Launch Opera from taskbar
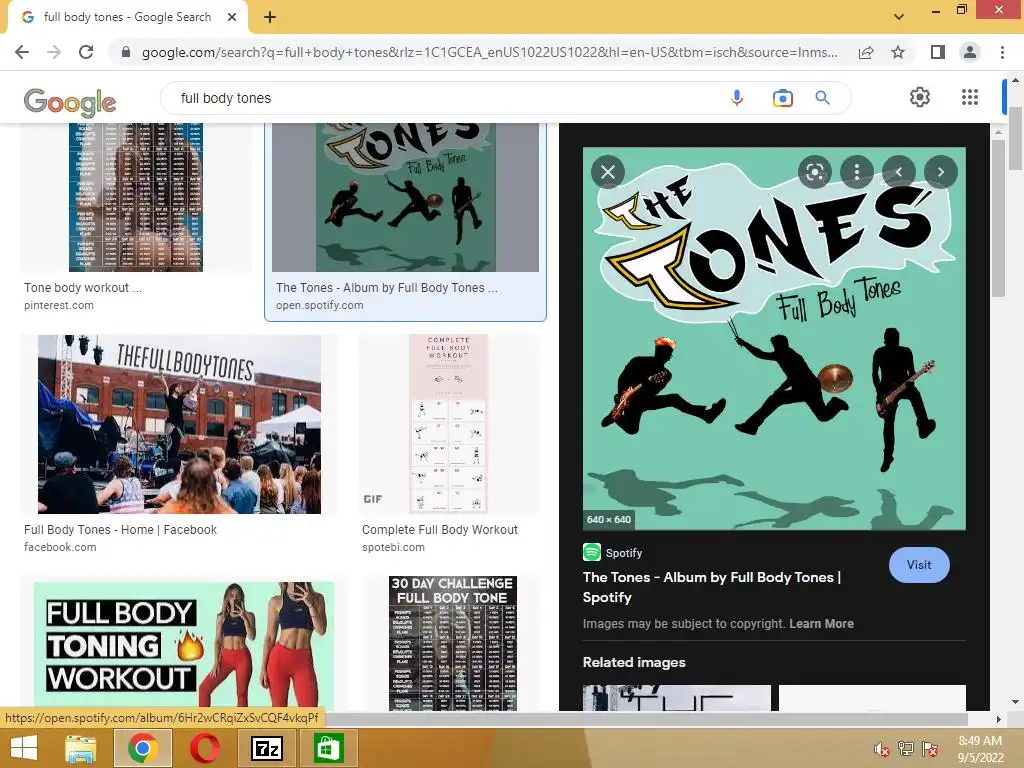 pyautogui.click(x=204, y=748)
